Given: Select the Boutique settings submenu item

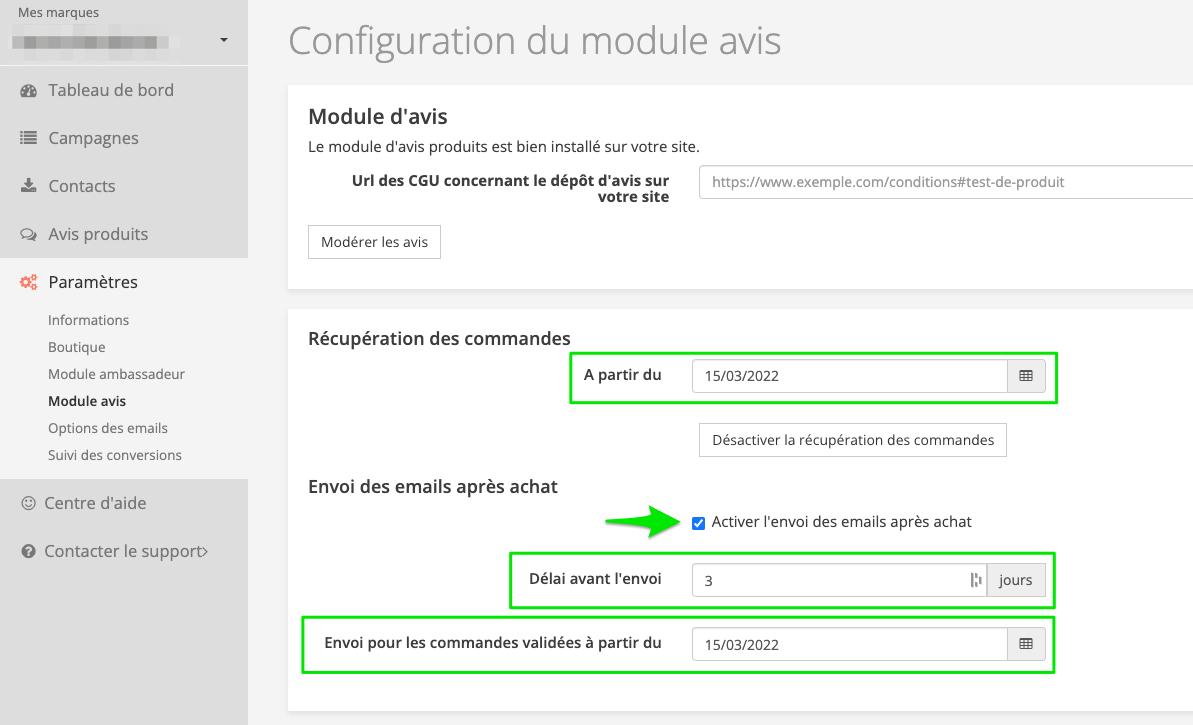Looking at the screenshot, I should 77,347.
